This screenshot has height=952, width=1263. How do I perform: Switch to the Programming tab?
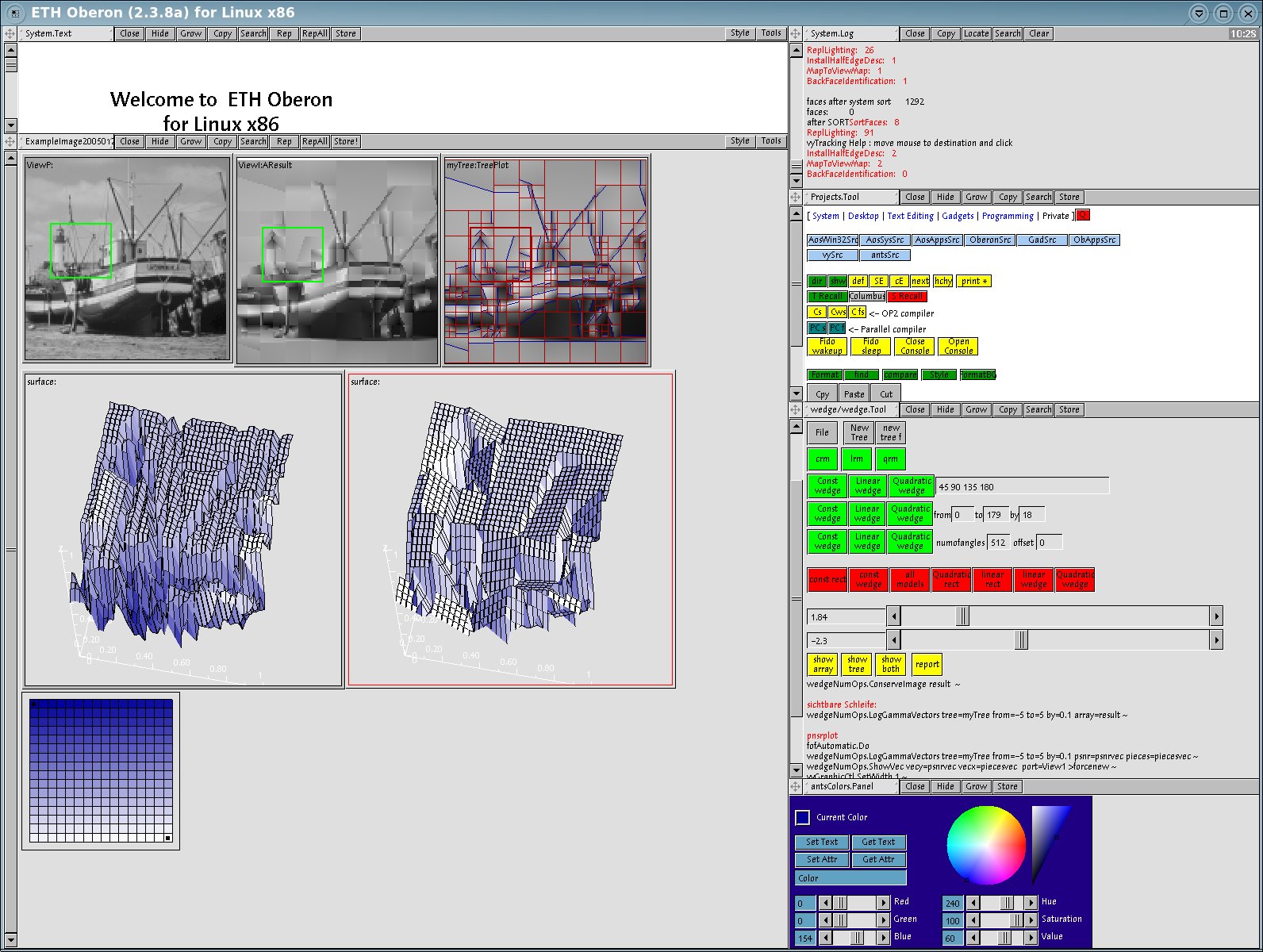coord(1008,216)
